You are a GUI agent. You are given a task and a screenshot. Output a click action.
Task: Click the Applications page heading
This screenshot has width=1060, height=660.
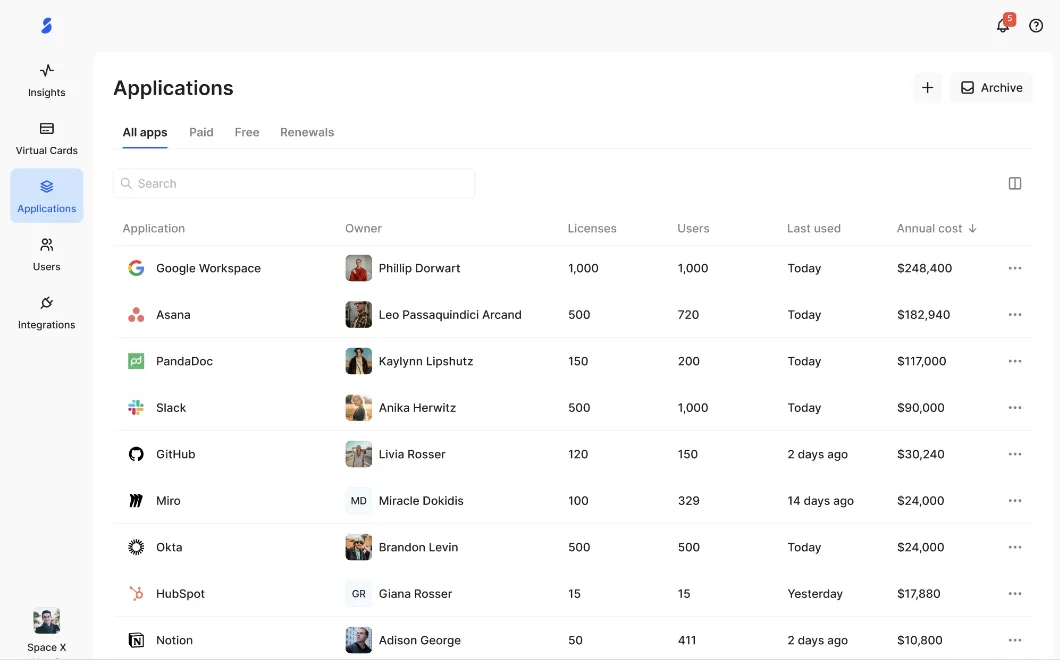coord(173,88)
